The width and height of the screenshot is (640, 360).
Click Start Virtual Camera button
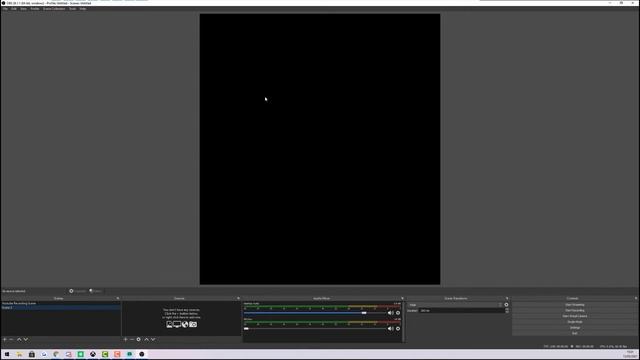(x=574, y=316)
